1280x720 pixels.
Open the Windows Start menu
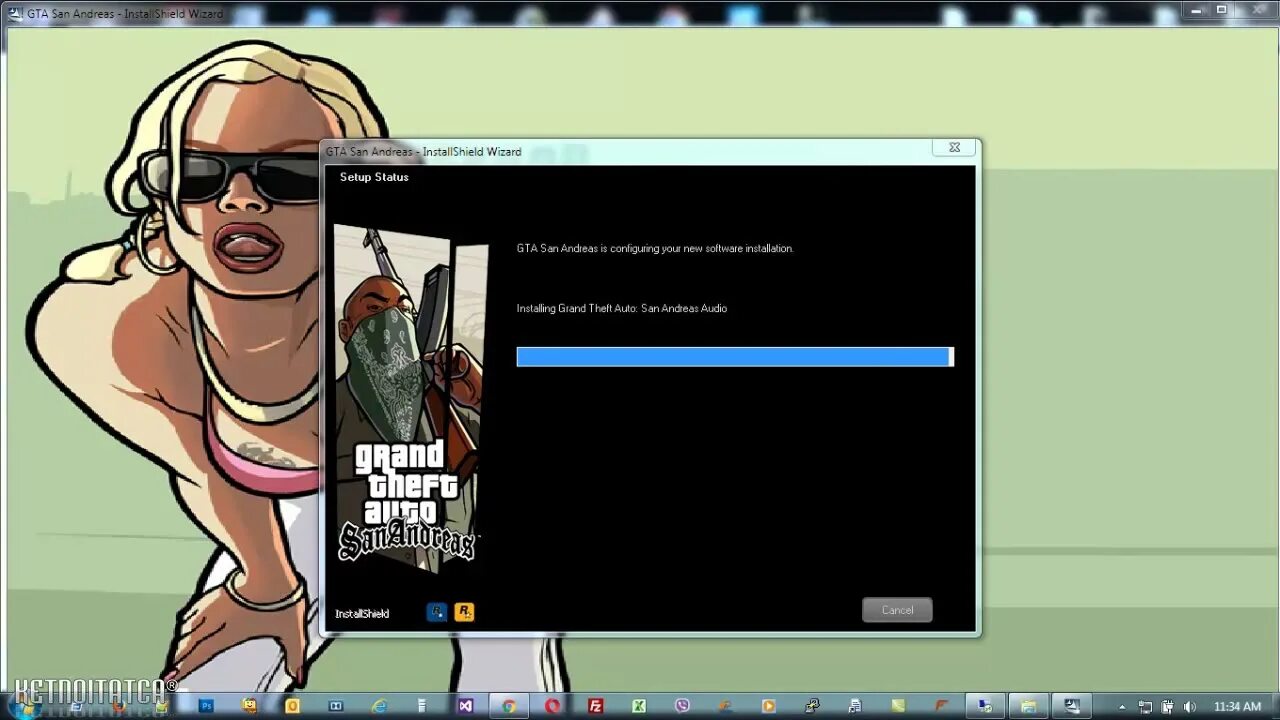26,706
